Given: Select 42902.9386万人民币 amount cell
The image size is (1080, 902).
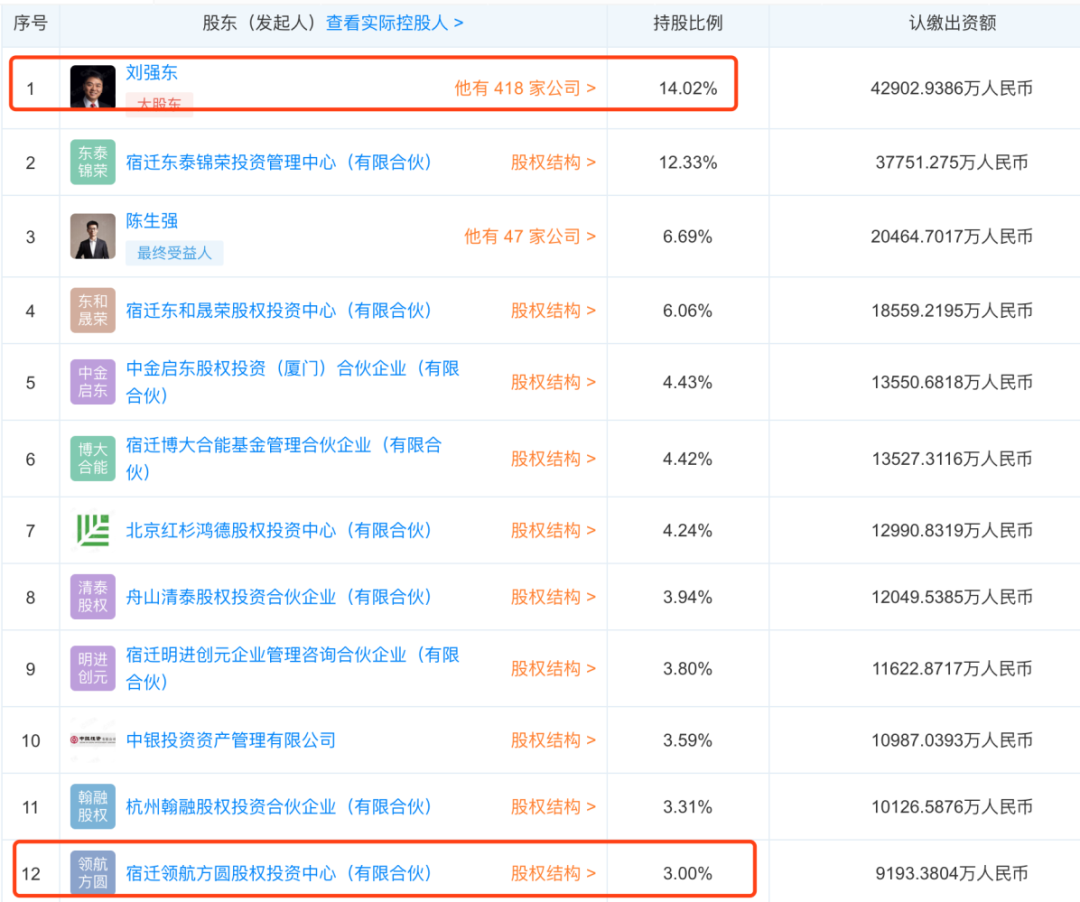Looking at the screenshot, I should point(952,88).
